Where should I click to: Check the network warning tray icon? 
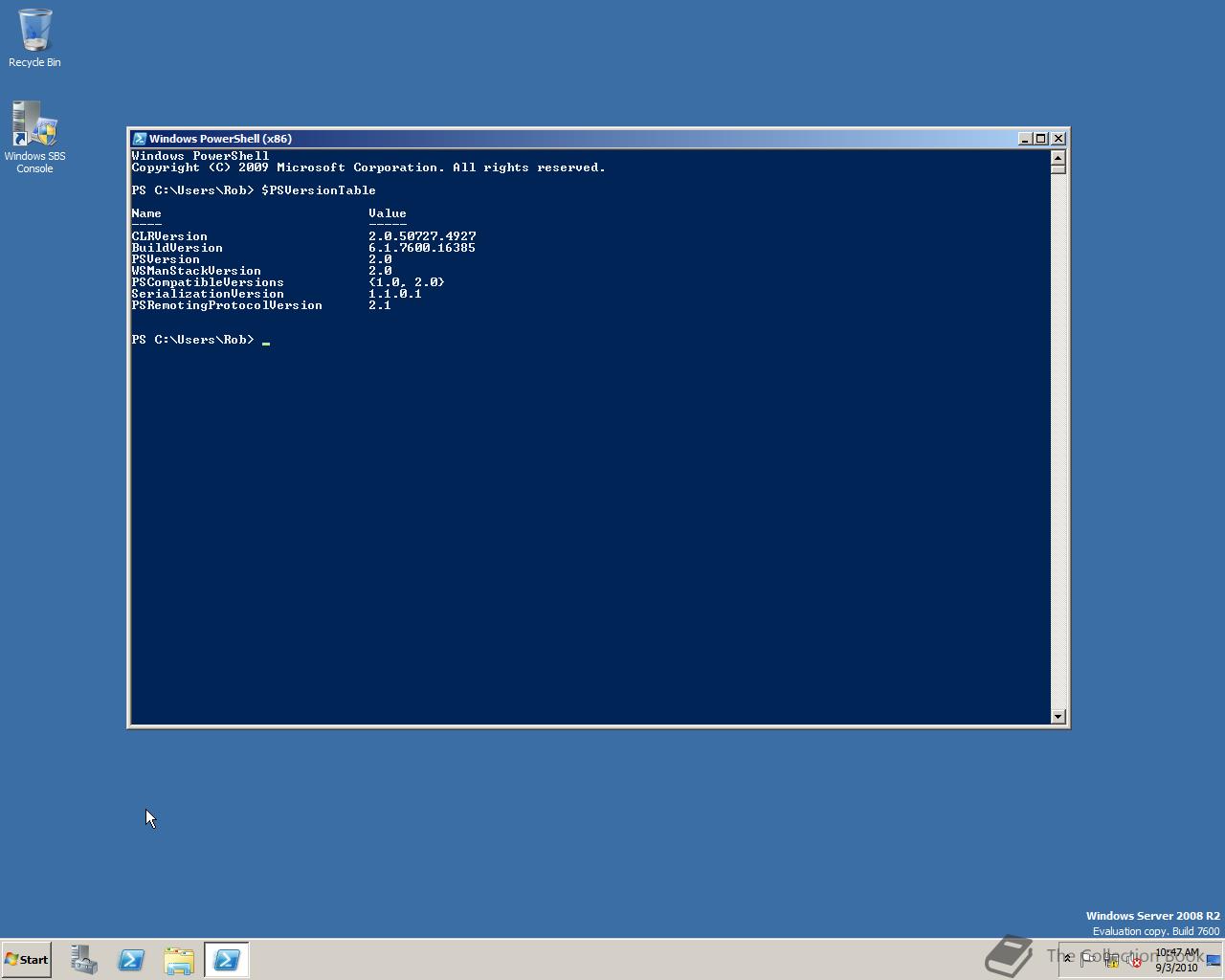coord(1111,959)
